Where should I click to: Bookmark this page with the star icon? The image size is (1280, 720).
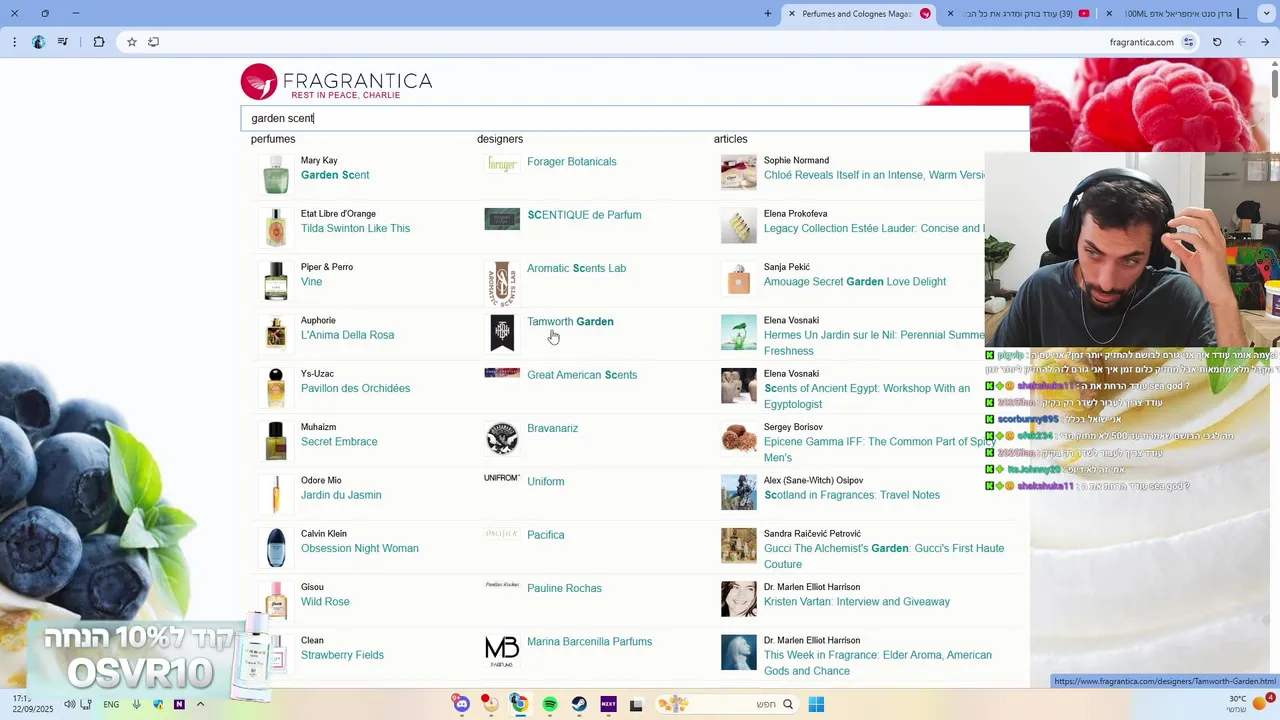point(131,42)
